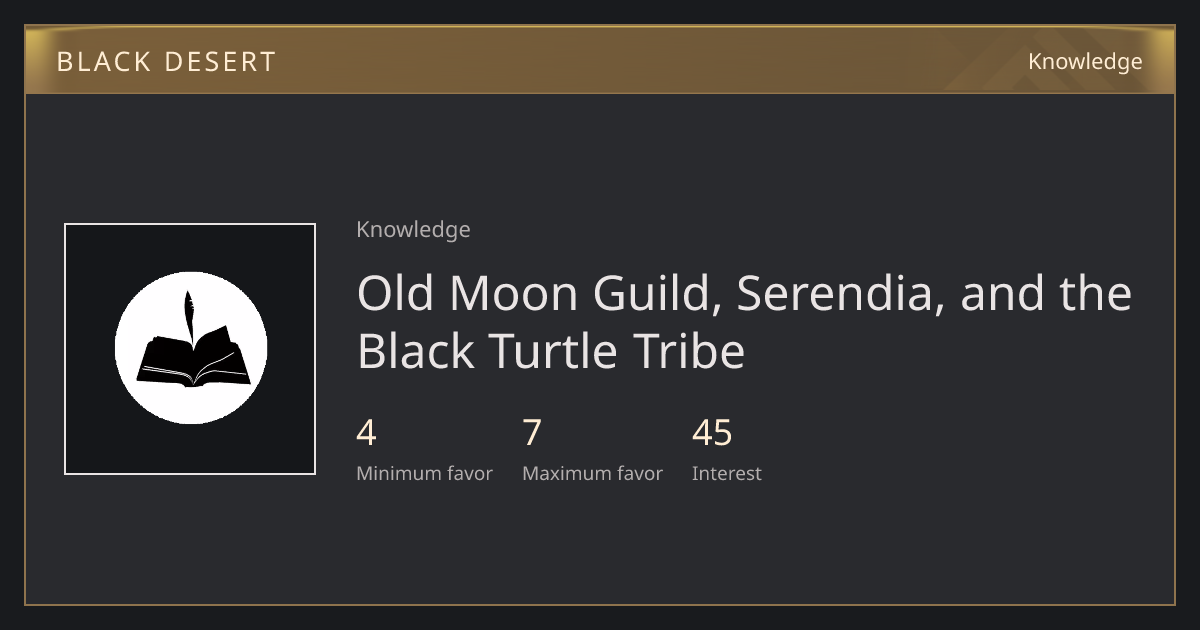Viewport: 1200px width, 630px height.
Task: Select the small Knowledge category text
Action: [413, 229]
